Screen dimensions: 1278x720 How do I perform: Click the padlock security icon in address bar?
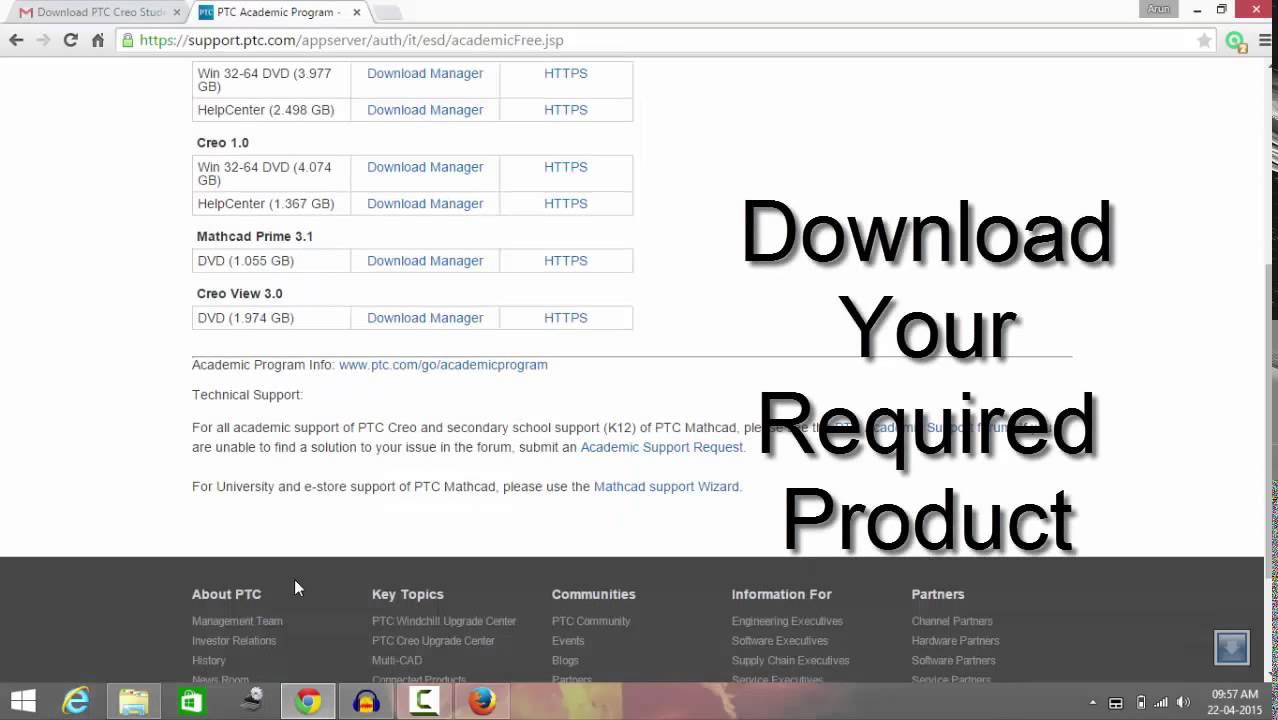click(x=127, y=40)
